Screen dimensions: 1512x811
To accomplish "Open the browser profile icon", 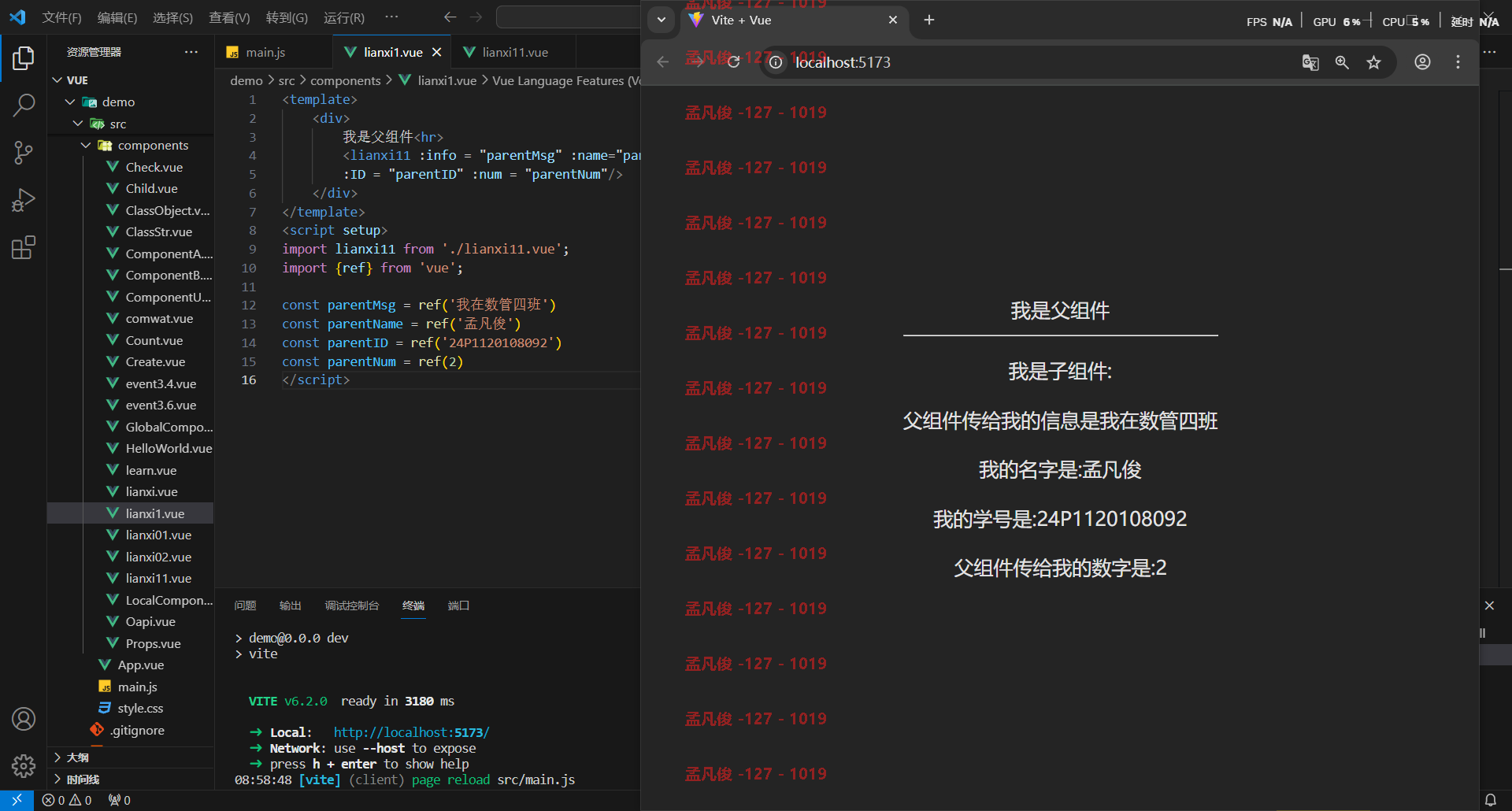I will coord(1422,62).
